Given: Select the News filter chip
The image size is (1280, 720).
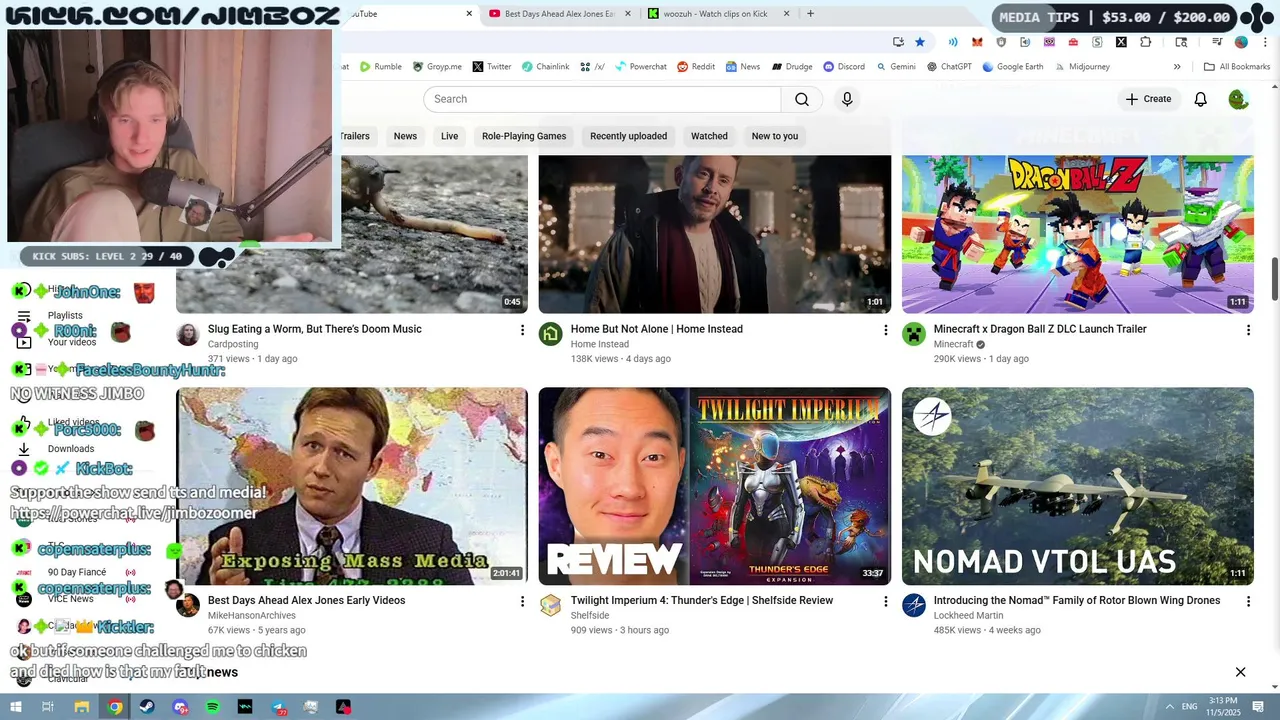Looking at the screenshot, I should 405,136.
